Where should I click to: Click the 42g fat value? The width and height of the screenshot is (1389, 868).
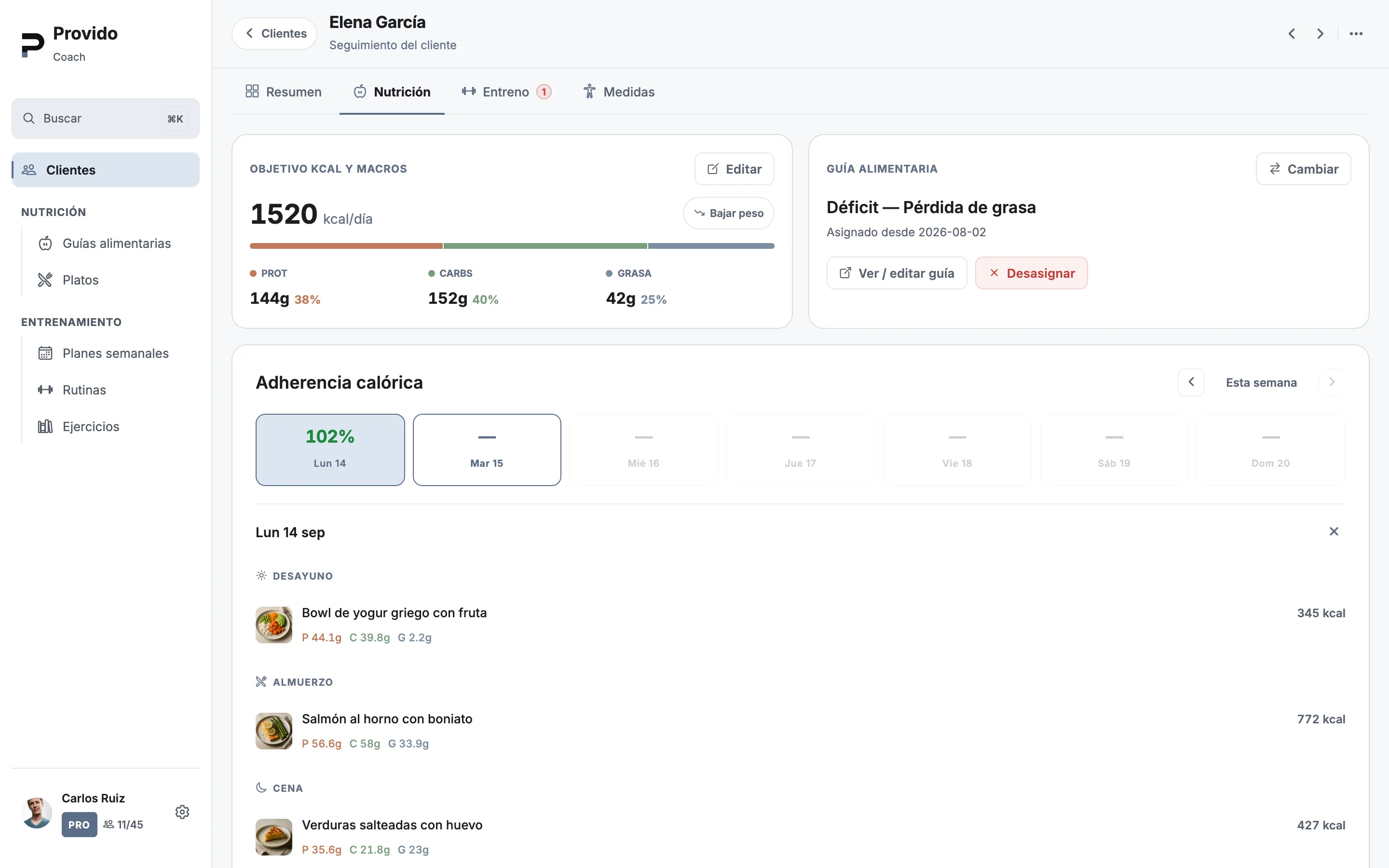coord(620,298)
